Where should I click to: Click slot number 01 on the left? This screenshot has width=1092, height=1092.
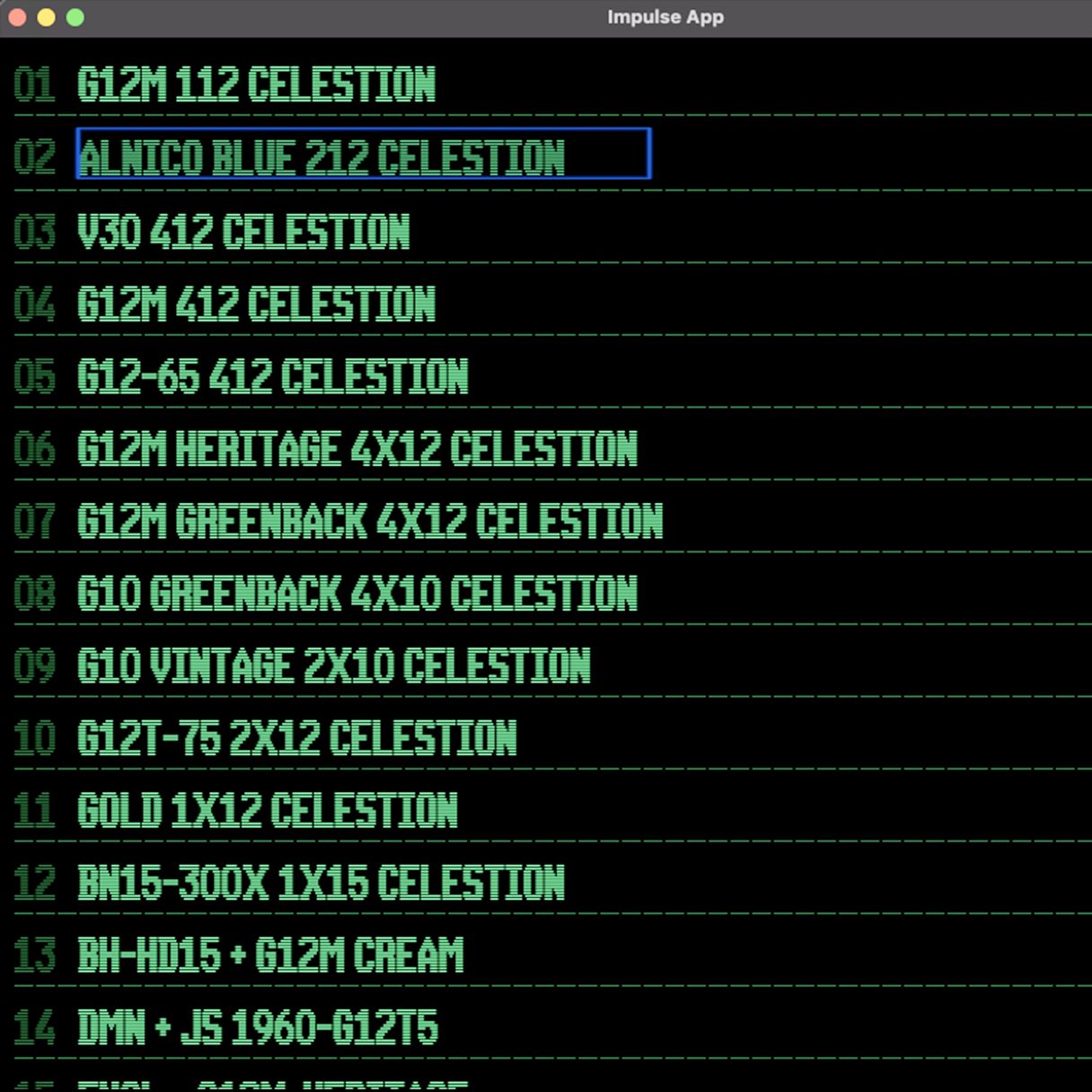(36, 85)
